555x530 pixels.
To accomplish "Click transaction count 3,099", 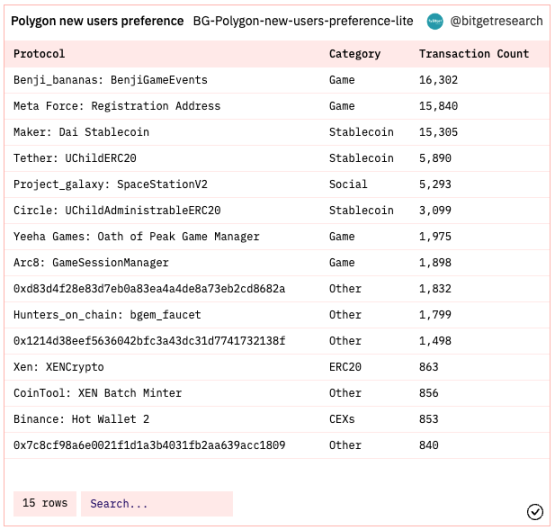I will pyautogui.click(x=435, y=211).
